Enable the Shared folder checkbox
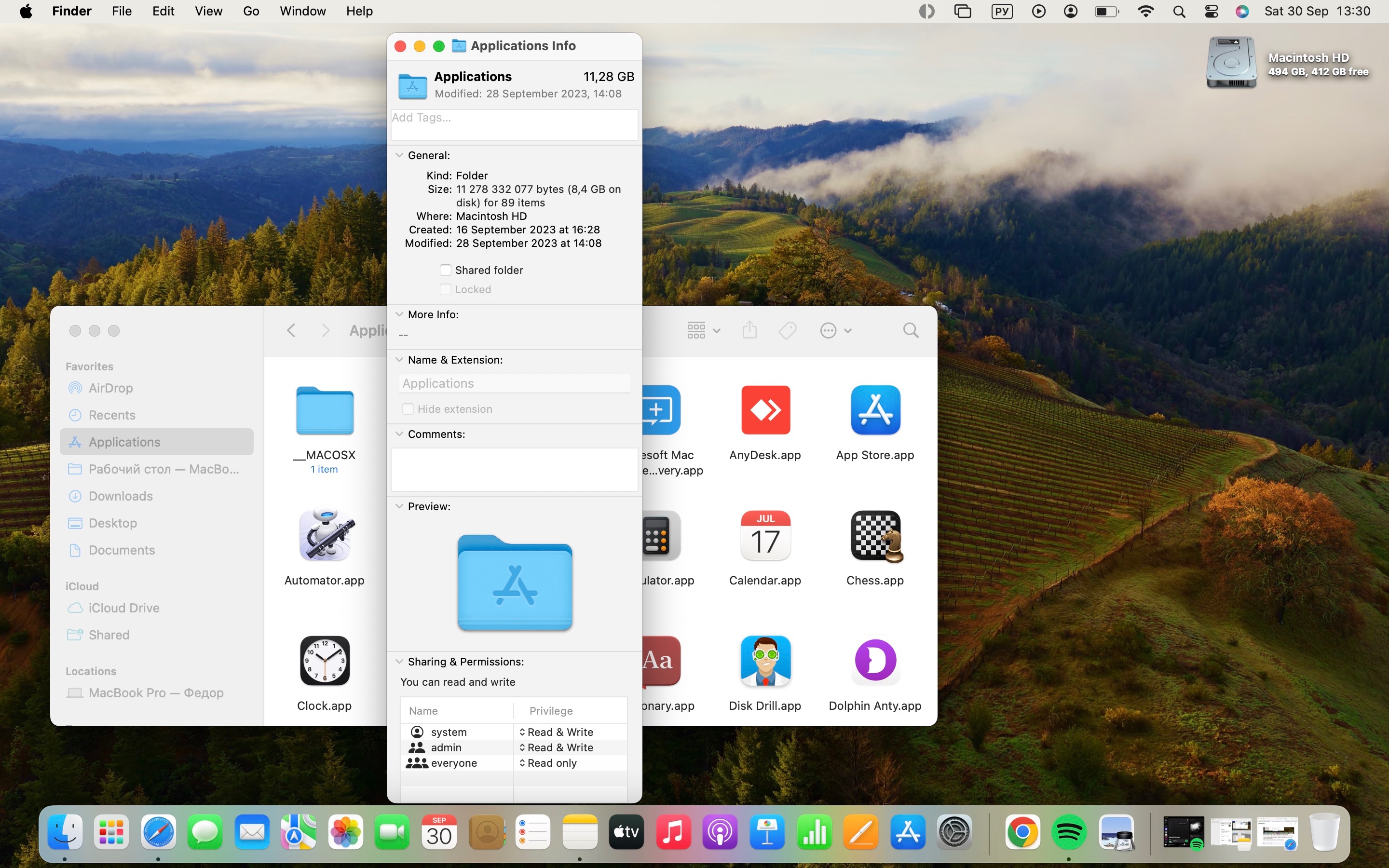Viewport: 1389px width, 868px height. click(x=446, y=270)
